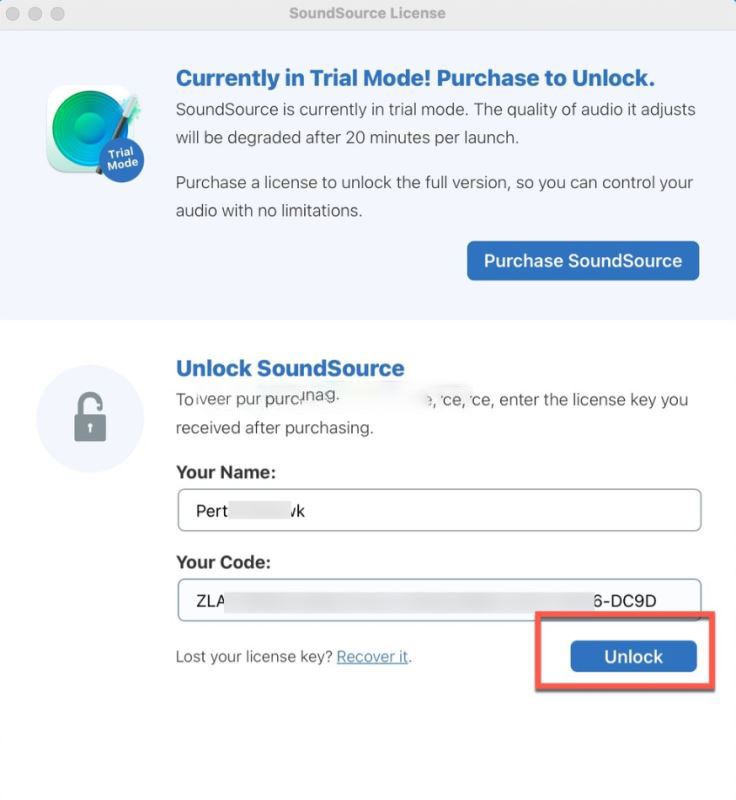Focus the Your Code license field
Viewport: 736px width, 800px height.
pyautogui.click(x=440, y=600)
